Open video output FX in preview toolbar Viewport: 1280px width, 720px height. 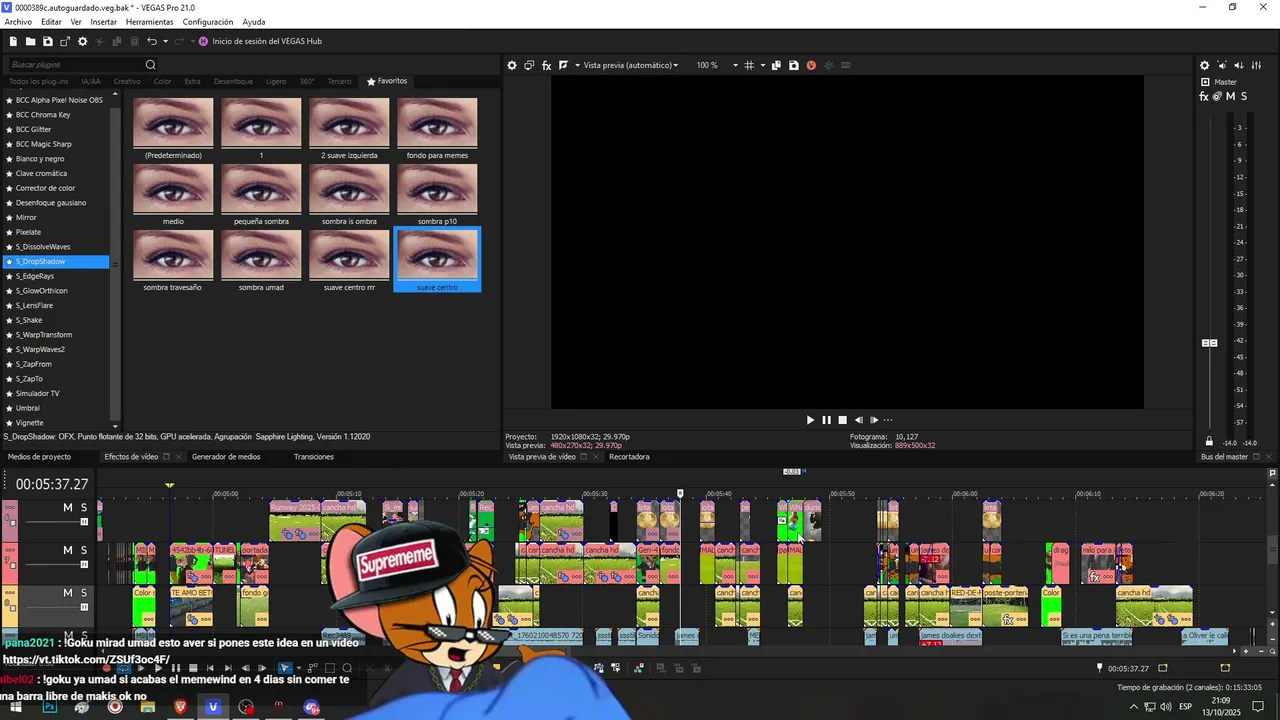click(546, 65)
